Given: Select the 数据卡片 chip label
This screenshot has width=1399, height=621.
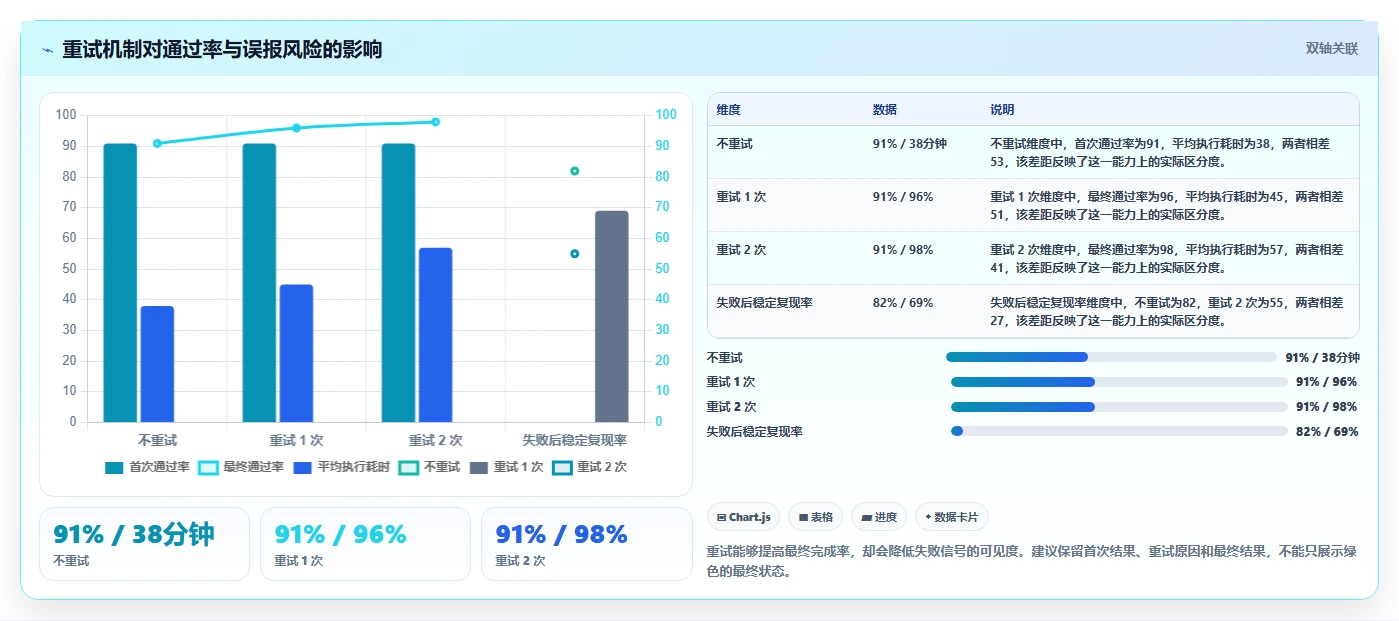Looking at the screenshot, I should 957,517.
